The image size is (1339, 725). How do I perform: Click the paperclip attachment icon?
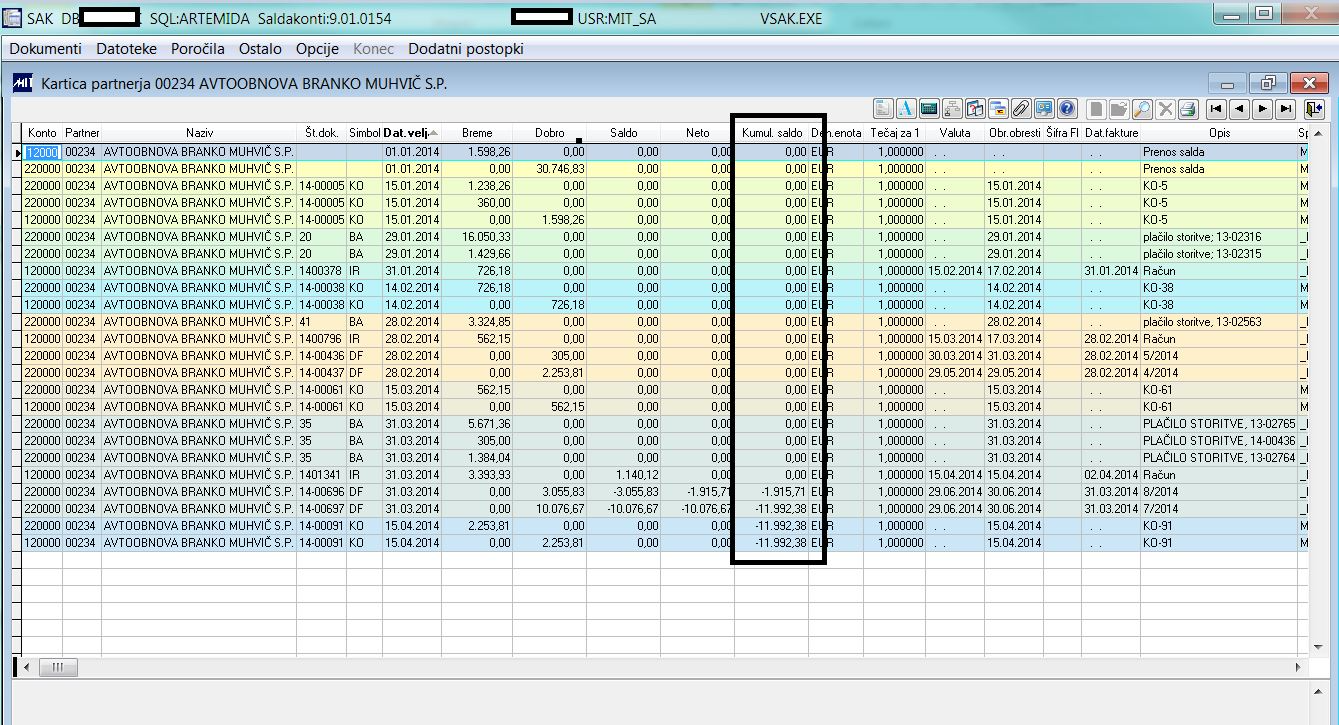pos(1021,109)
